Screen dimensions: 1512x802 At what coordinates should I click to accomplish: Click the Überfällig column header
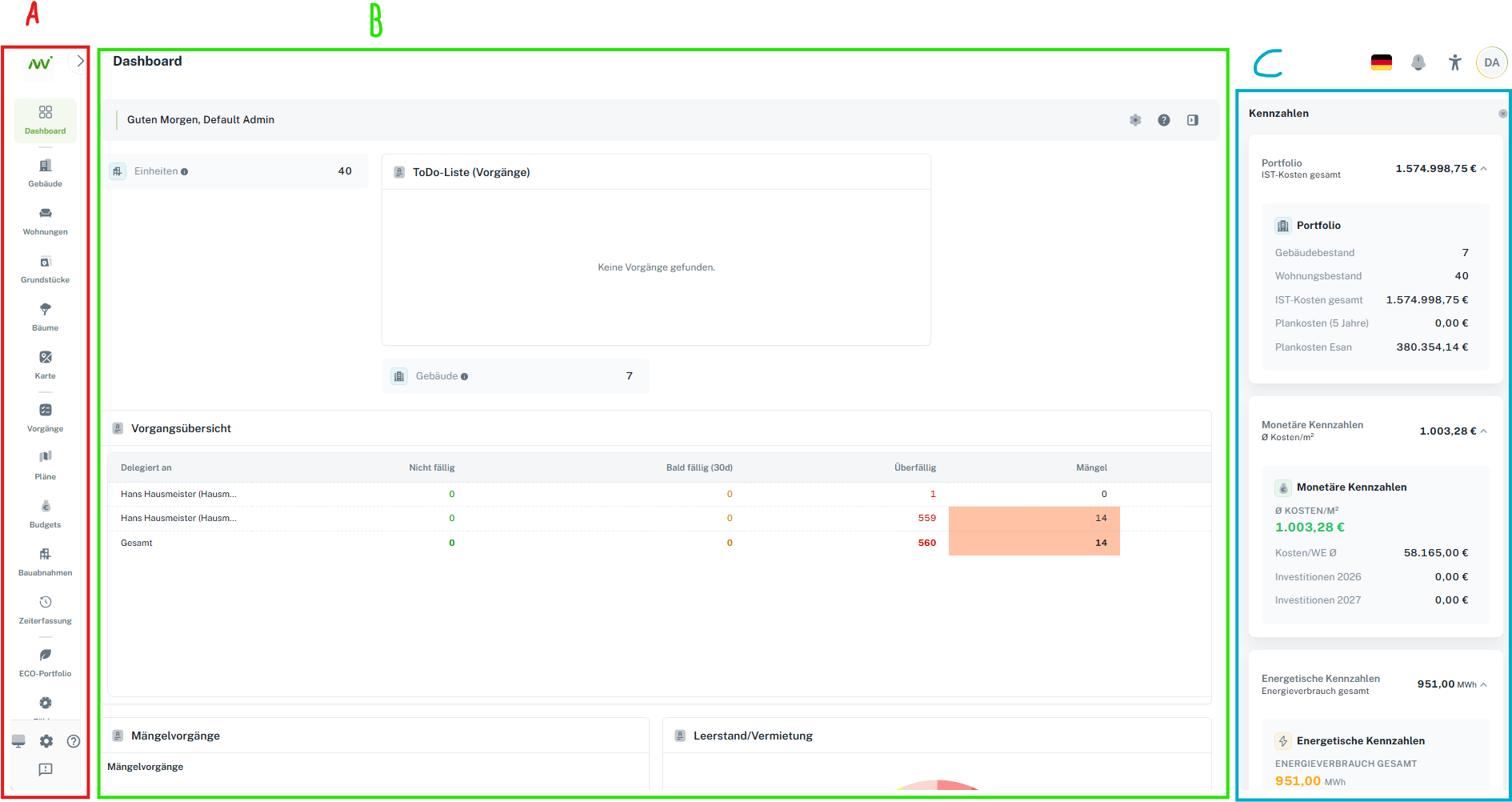pos(915,467)
